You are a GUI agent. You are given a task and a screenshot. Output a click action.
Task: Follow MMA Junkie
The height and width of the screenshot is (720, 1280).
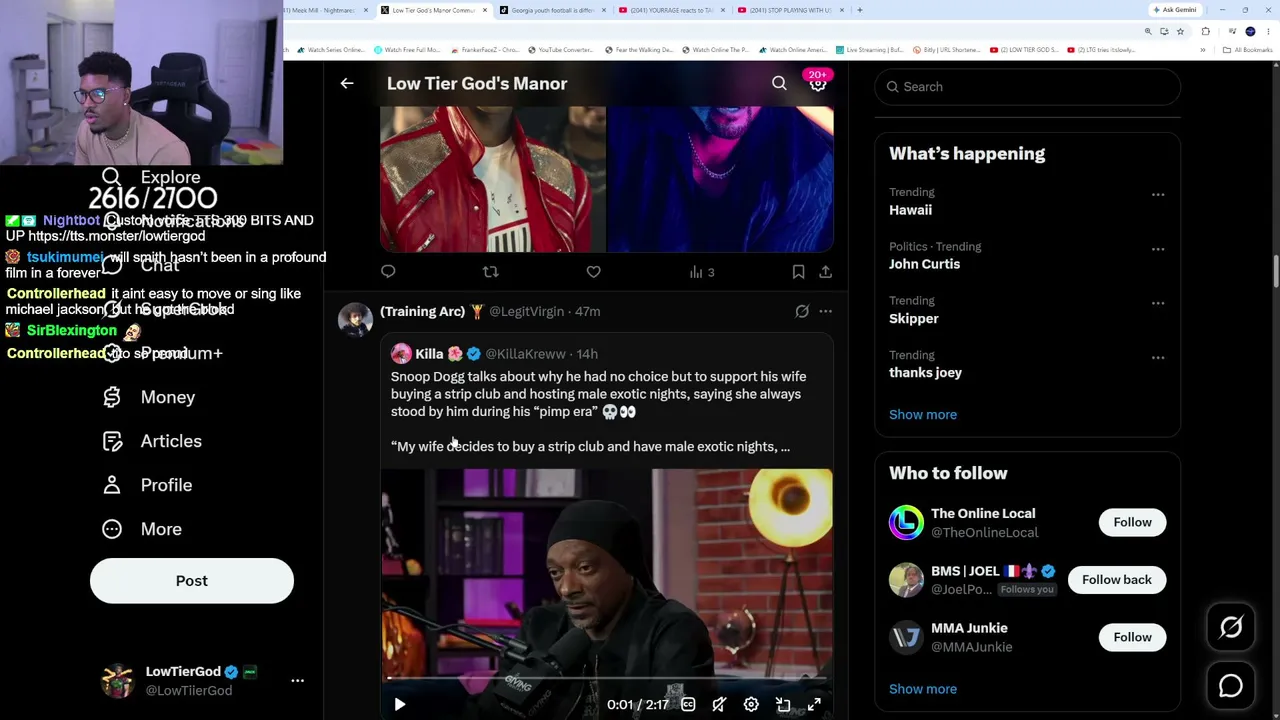[1132, 637]
